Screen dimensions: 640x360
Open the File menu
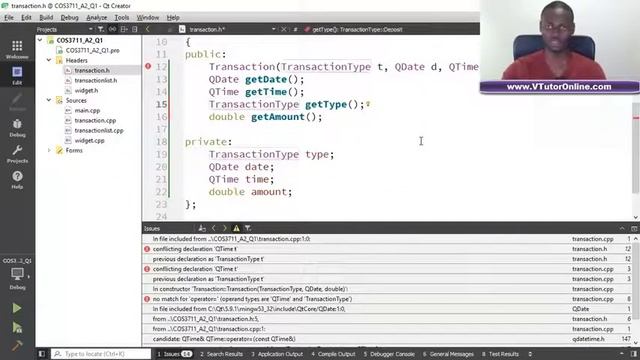9,18
